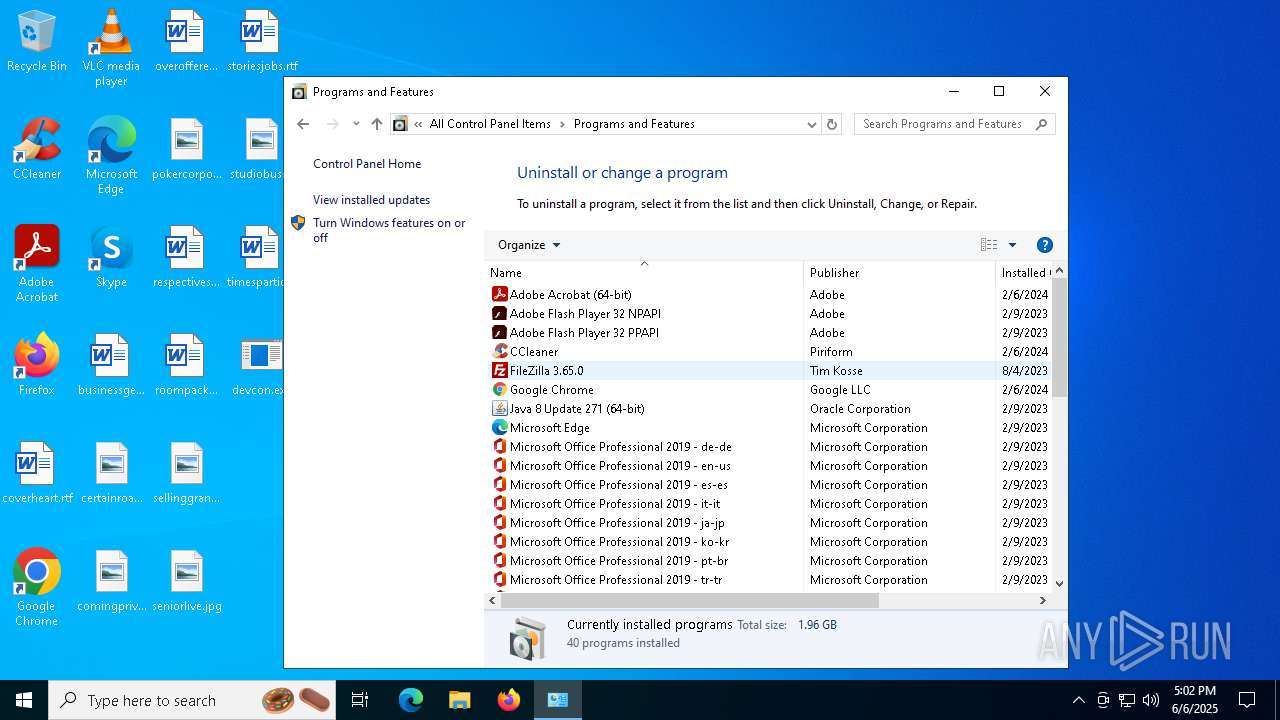Sort list by Name column header
The image size is (1280, 720).
pos(645,272)
